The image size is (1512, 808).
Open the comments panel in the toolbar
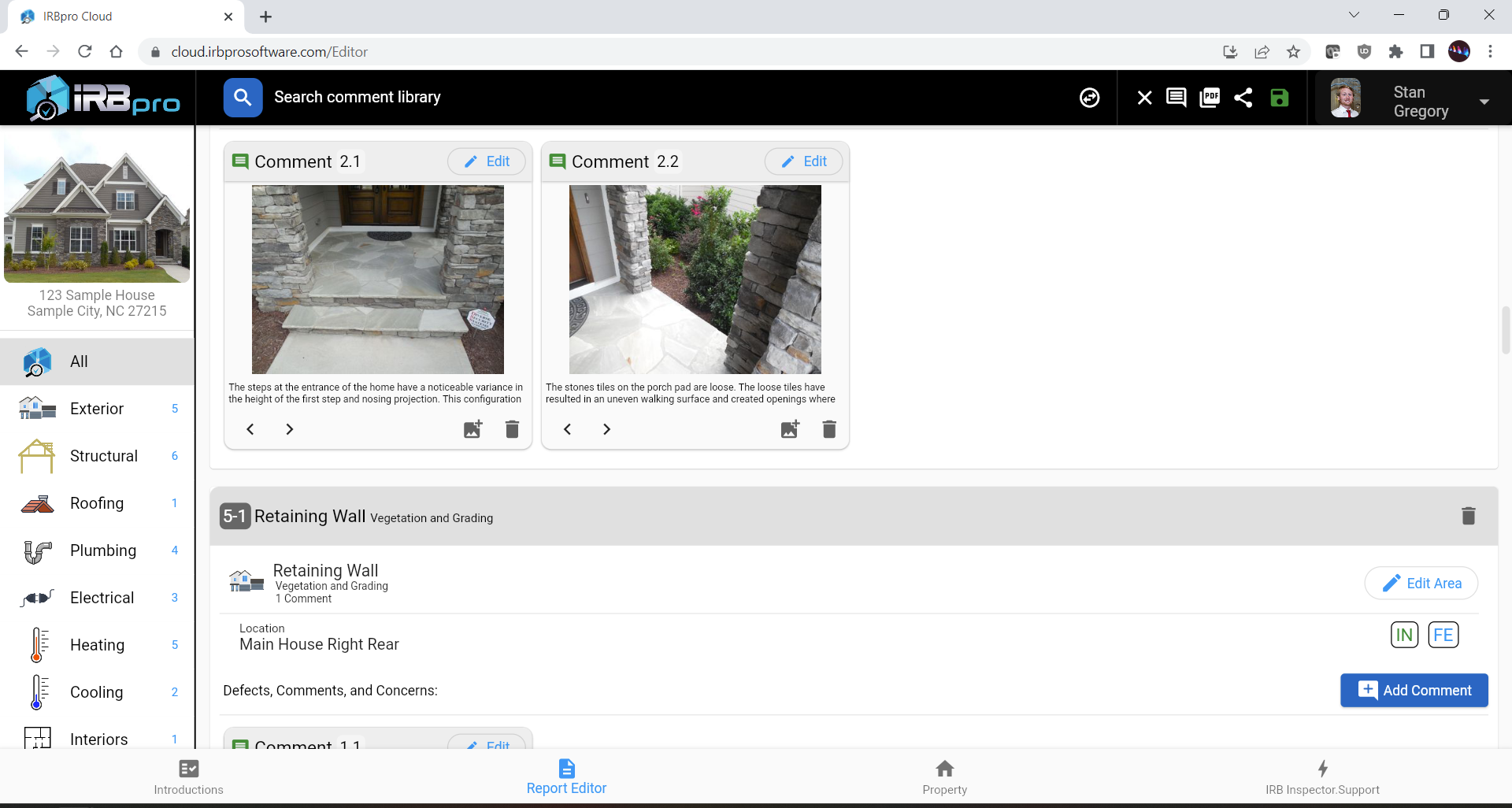pyautogui.click(x=1177, y=97)
